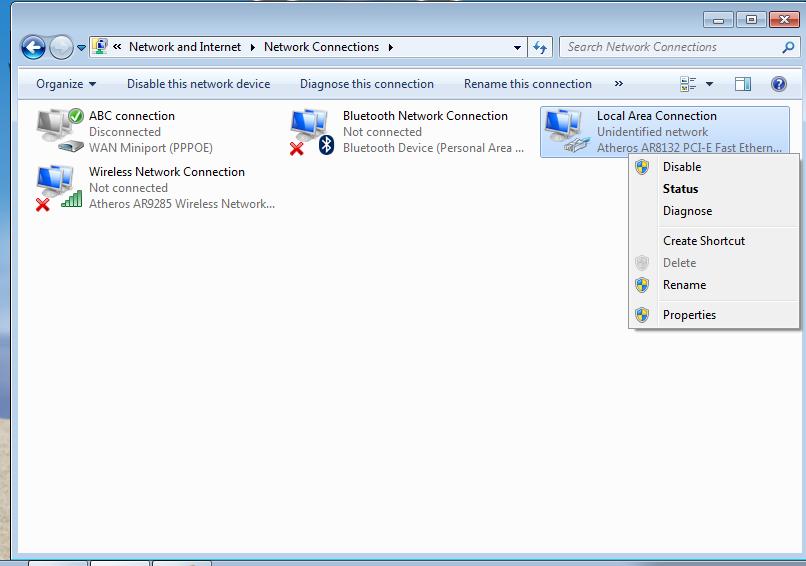Expand arrow after Network Connections breadcrumb
This screenshot has height=566, width=806.
coord(391,47)
